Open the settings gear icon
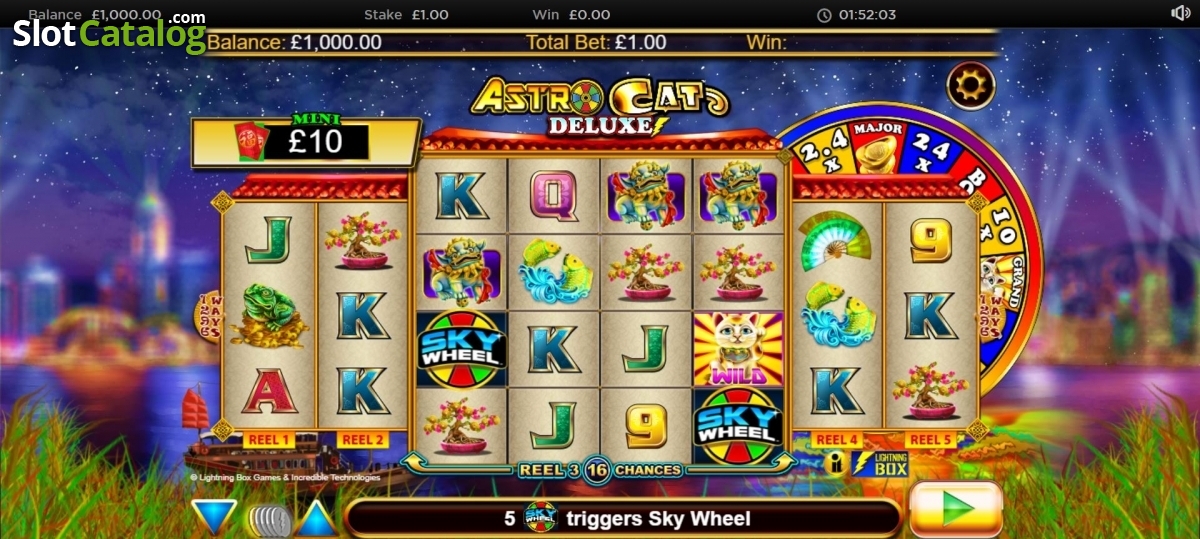Viewport: 1200px width, 539px height. 971,87
